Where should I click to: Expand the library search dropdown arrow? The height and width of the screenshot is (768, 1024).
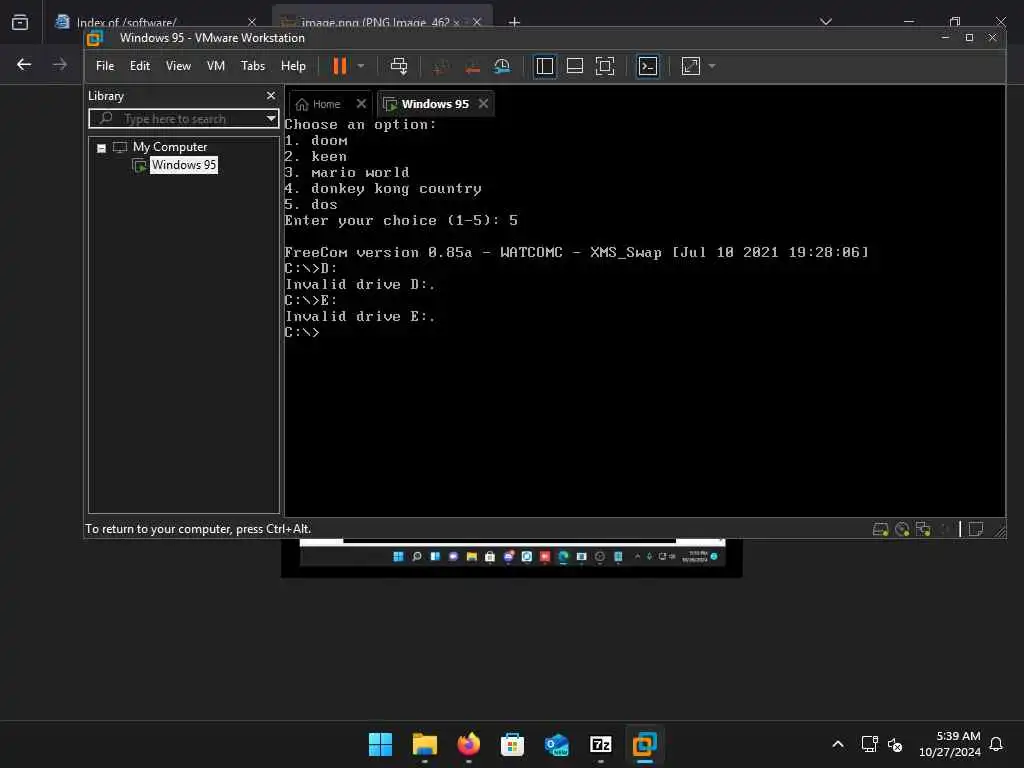coord(271,119)
